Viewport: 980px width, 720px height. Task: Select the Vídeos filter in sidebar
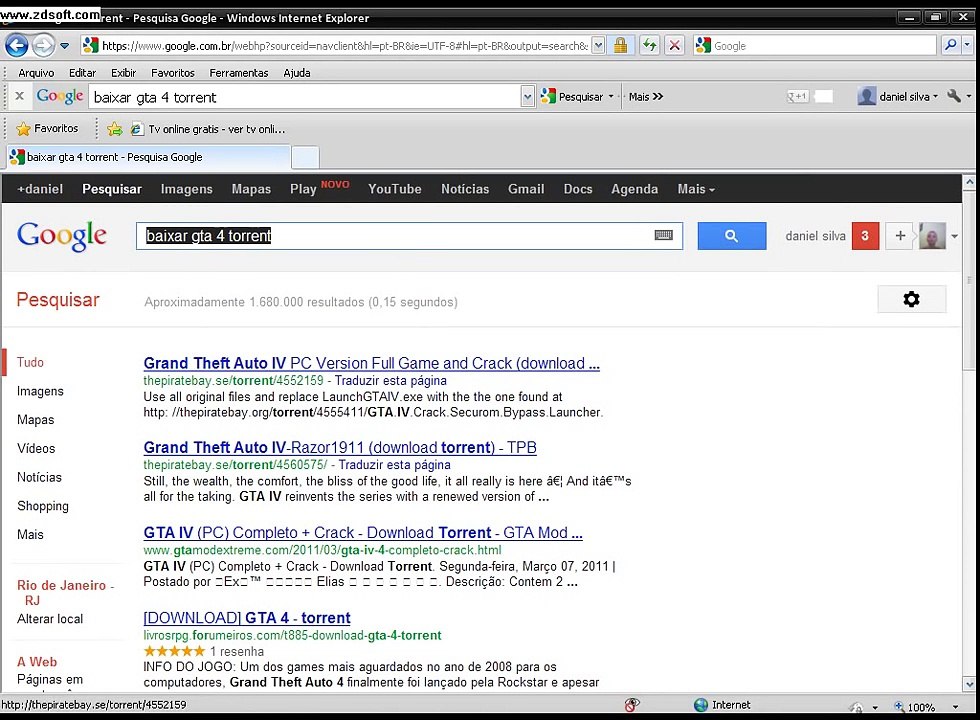point(36,448)
